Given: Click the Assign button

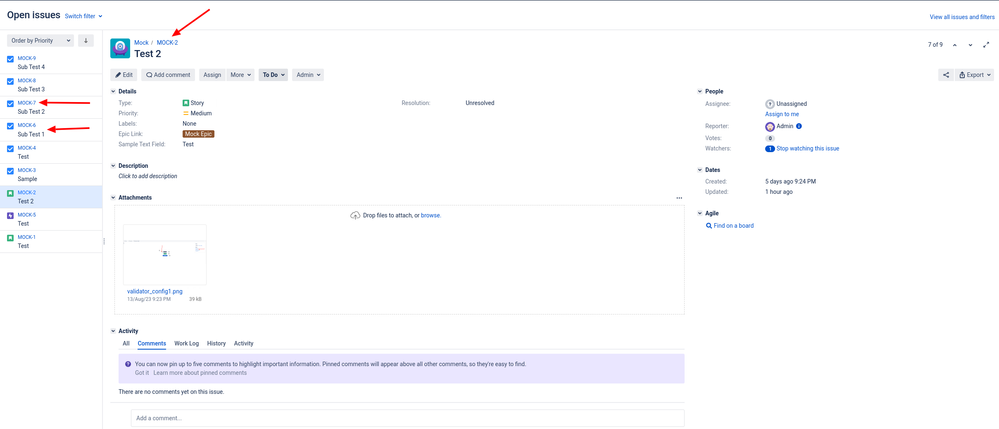Looking at the screenshot, I should 212,75.
